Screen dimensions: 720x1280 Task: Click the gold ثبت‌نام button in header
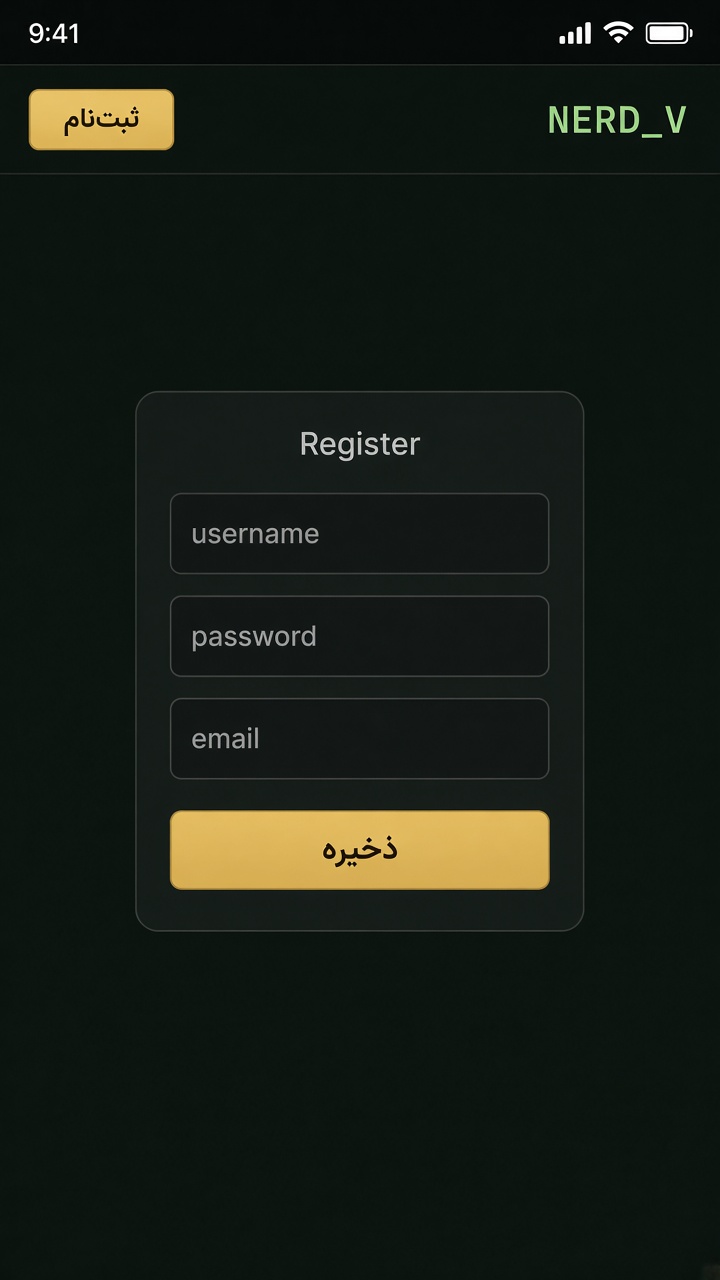(x=101, y=120)
